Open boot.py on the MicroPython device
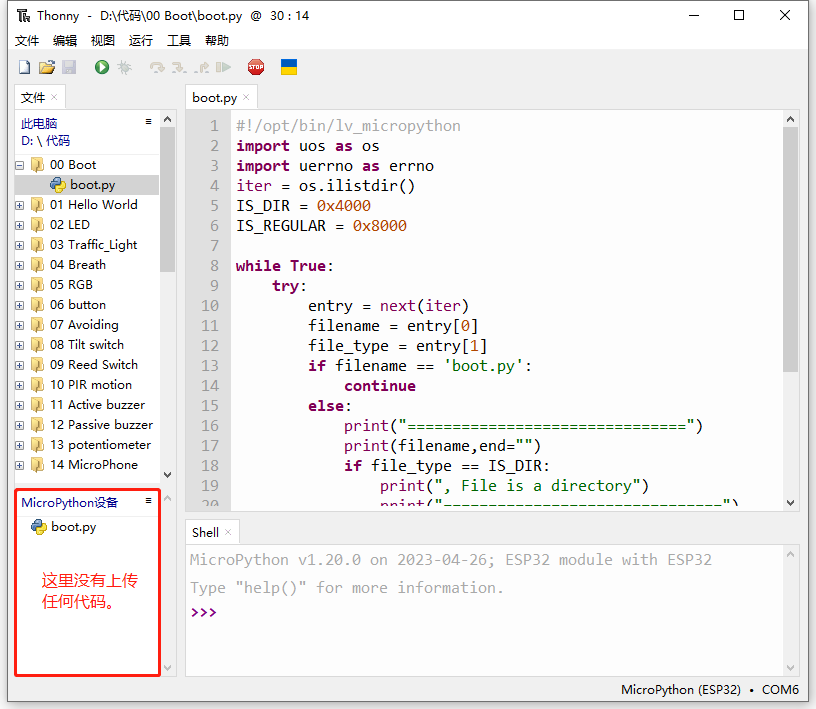The image size is (816, 709). point(73,527)
